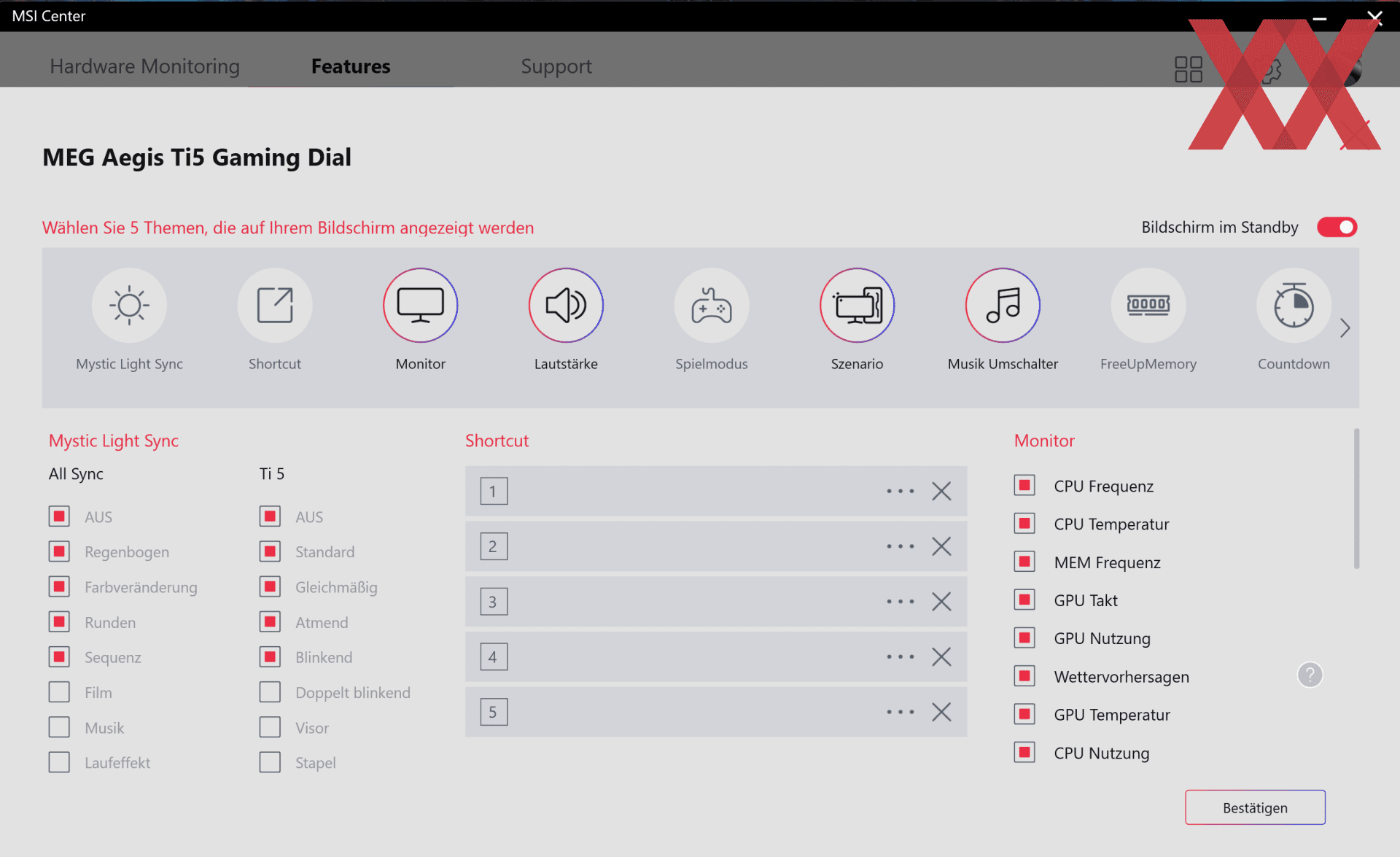Select the Mystic Light Sync theme icon
The width and height of the screenshot is (1400, 857).
129,305
